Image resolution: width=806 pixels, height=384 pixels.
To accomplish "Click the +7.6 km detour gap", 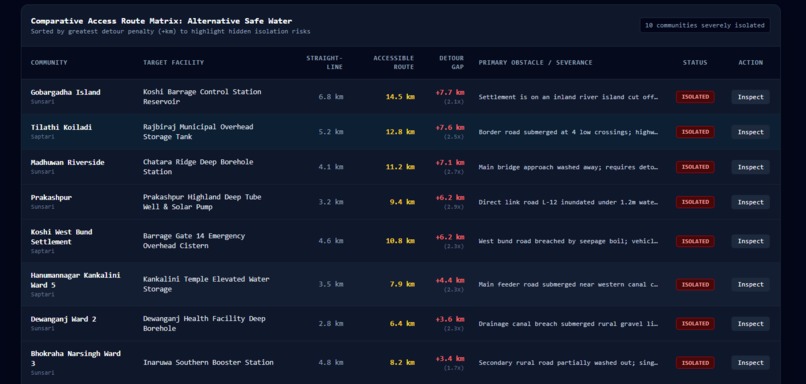I will pos(450,127).
